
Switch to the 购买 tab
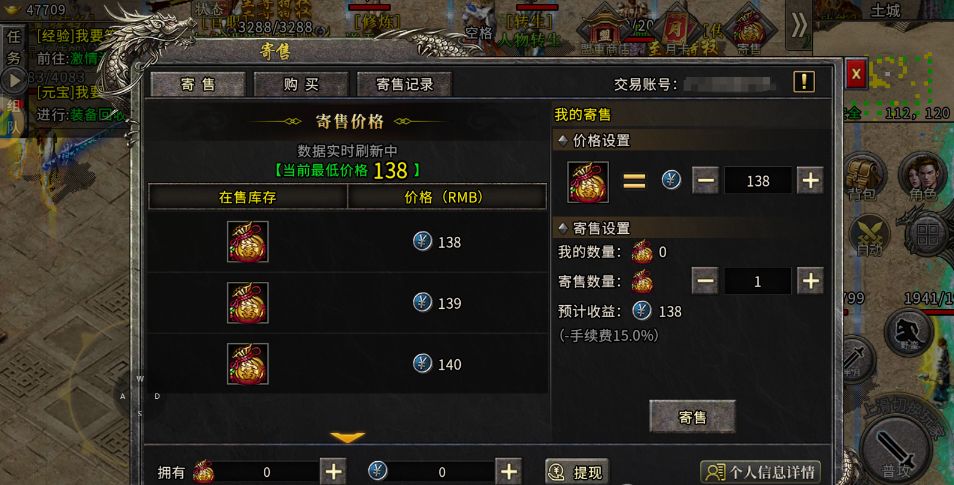(x=301, y=85)
